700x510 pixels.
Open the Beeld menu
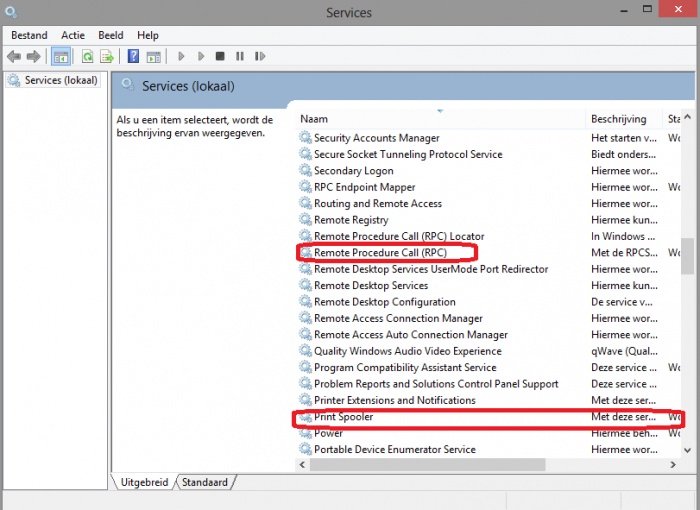111,35
